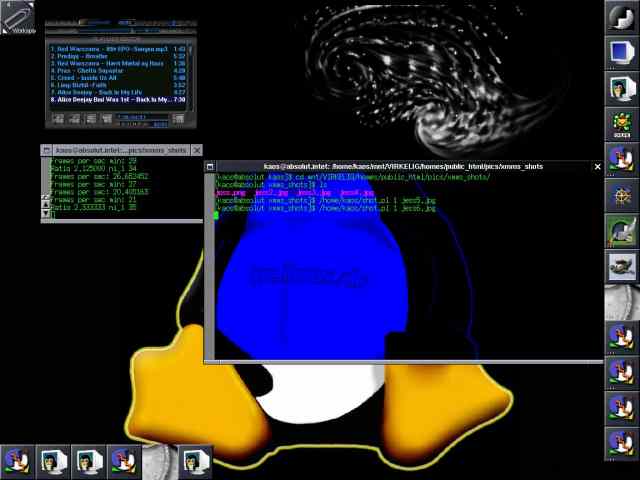
Task: Click the large xmms_shots terminal title bar
Action: tap(403, 167)
